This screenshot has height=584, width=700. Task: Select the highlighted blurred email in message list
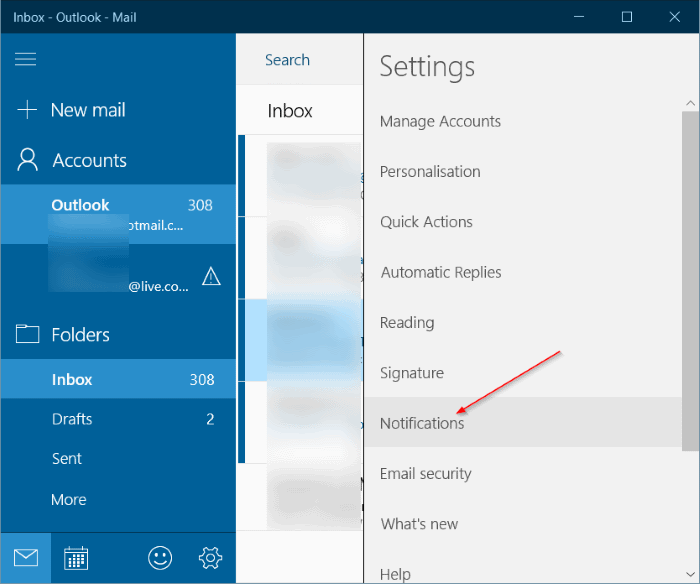point(300,340)
